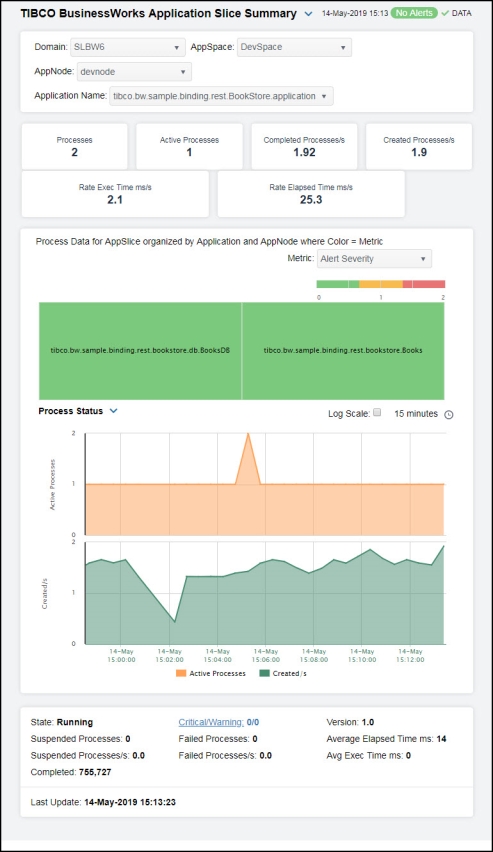Open the Metric dropdown showing Alert Severity
493x852 pixels.
tap(375, 259)
